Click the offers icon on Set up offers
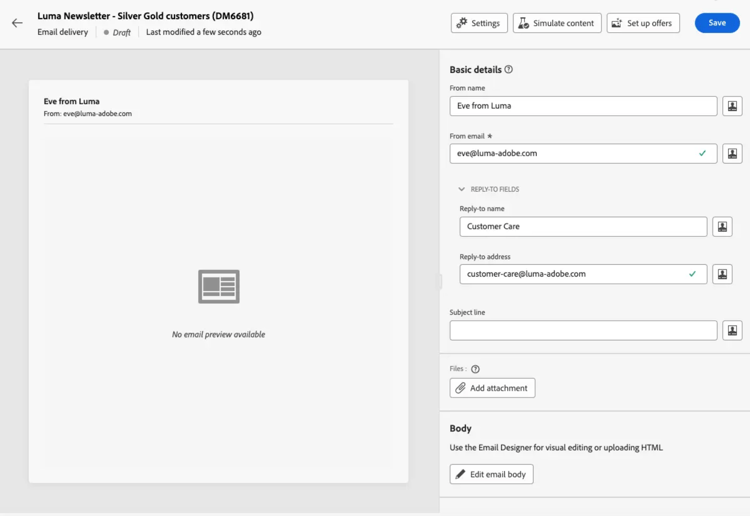The width and height of the screenshot is (750, 516). (617, 23)
